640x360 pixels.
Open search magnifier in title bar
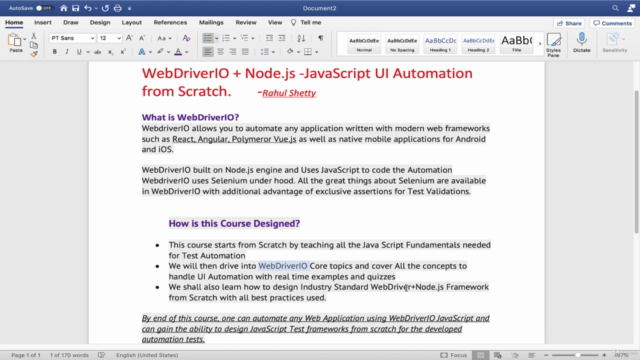point(615,8)
